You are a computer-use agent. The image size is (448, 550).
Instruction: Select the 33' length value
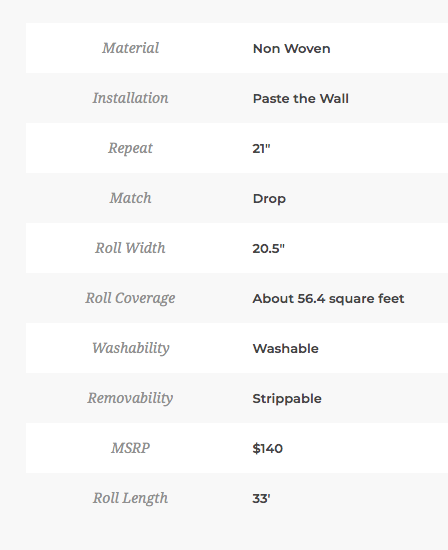tap(261, 498)
